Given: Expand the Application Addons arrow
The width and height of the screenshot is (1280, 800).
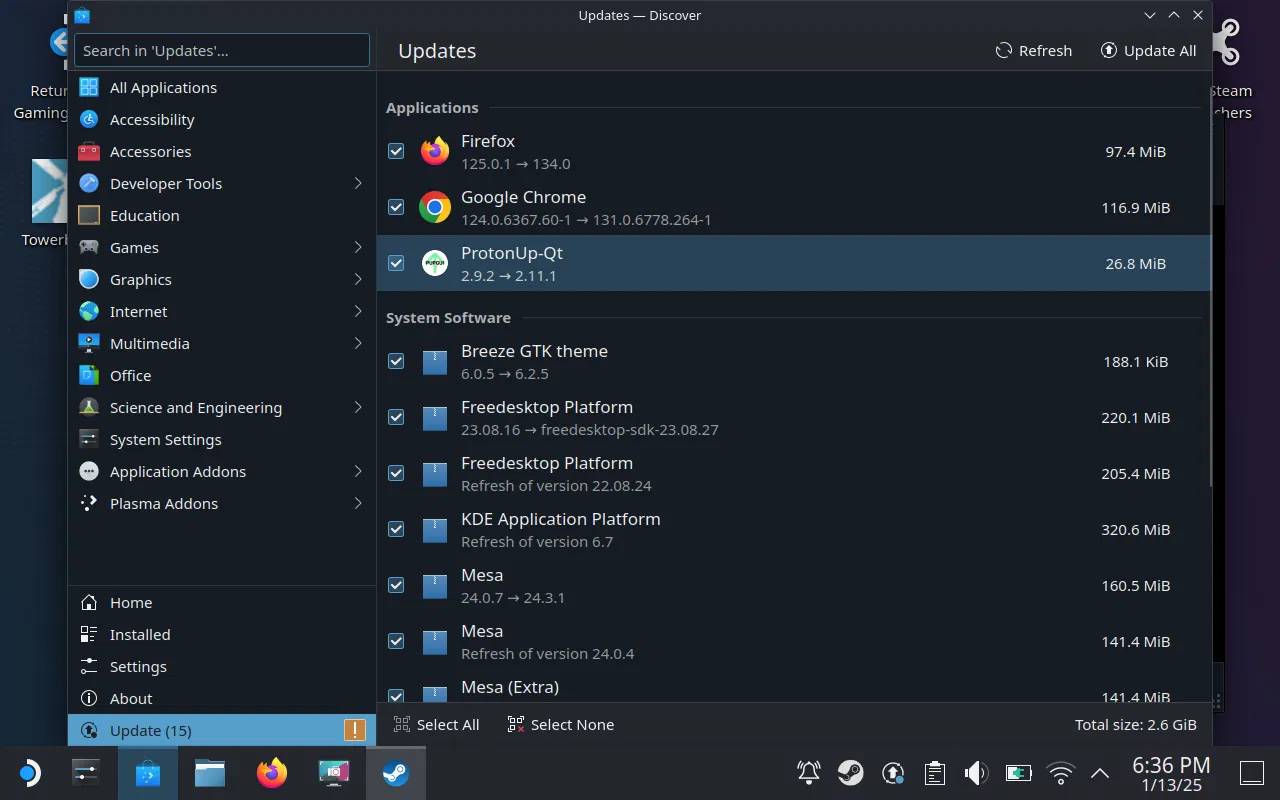Looking at the screenshot, I should (358, 472).
